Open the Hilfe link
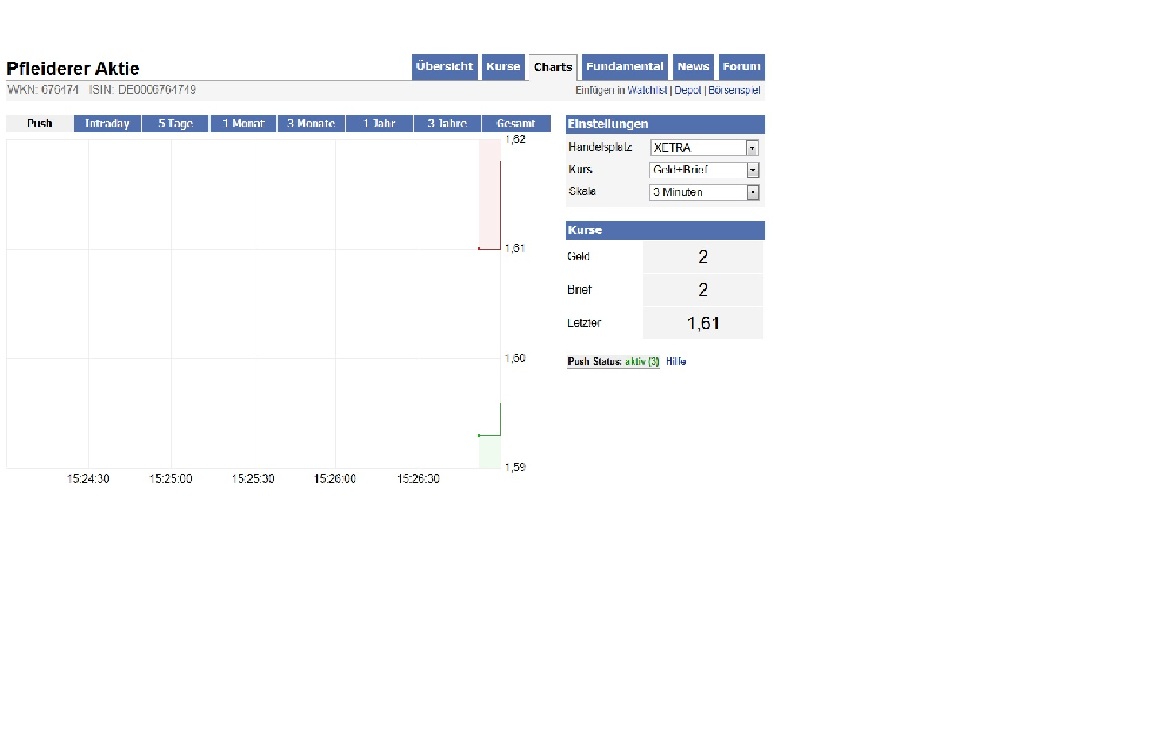This screenshot has width=1152, height=737. coord(676,362)
